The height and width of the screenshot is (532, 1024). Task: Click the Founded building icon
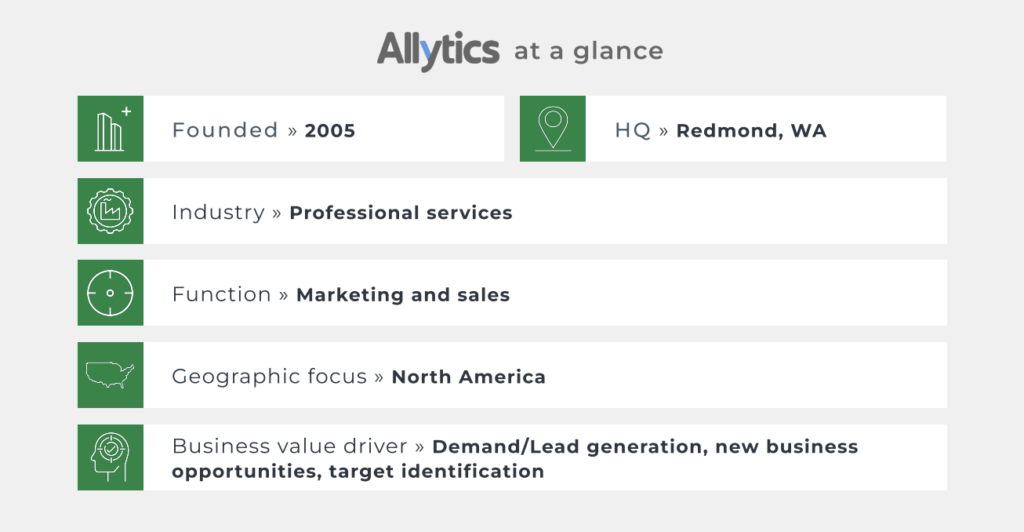[x=110, y=129]
